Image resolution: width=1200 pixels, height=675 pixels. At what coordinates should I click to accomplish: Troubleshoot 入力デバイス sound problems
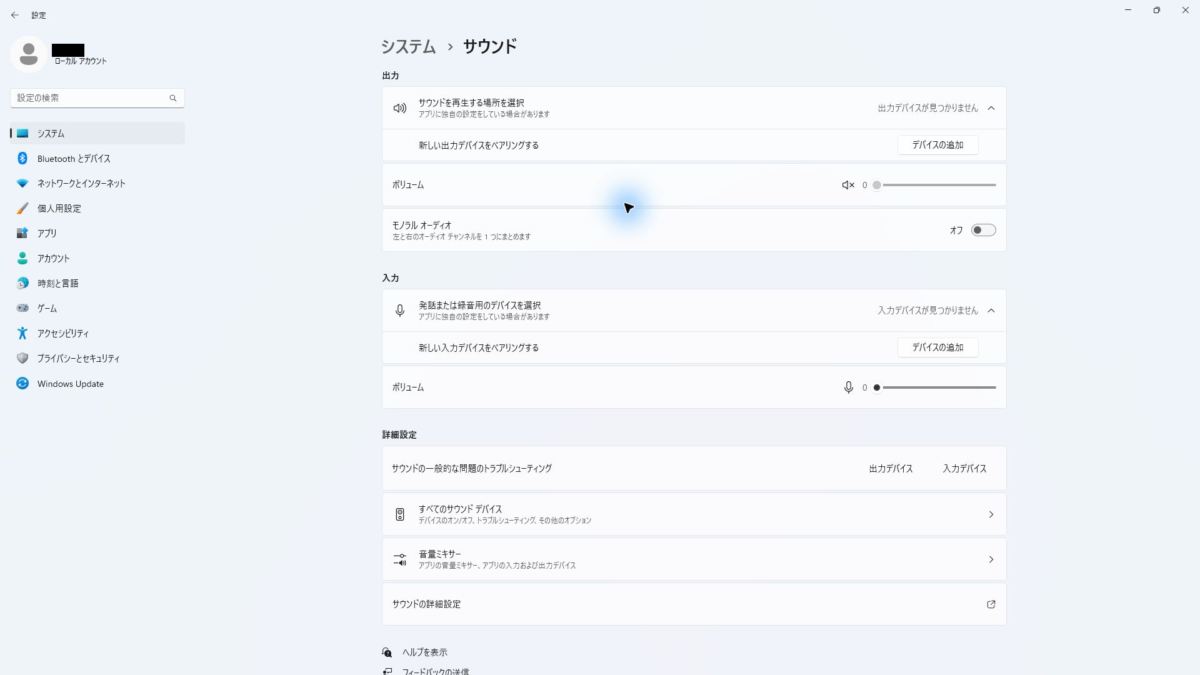point(965,468)
